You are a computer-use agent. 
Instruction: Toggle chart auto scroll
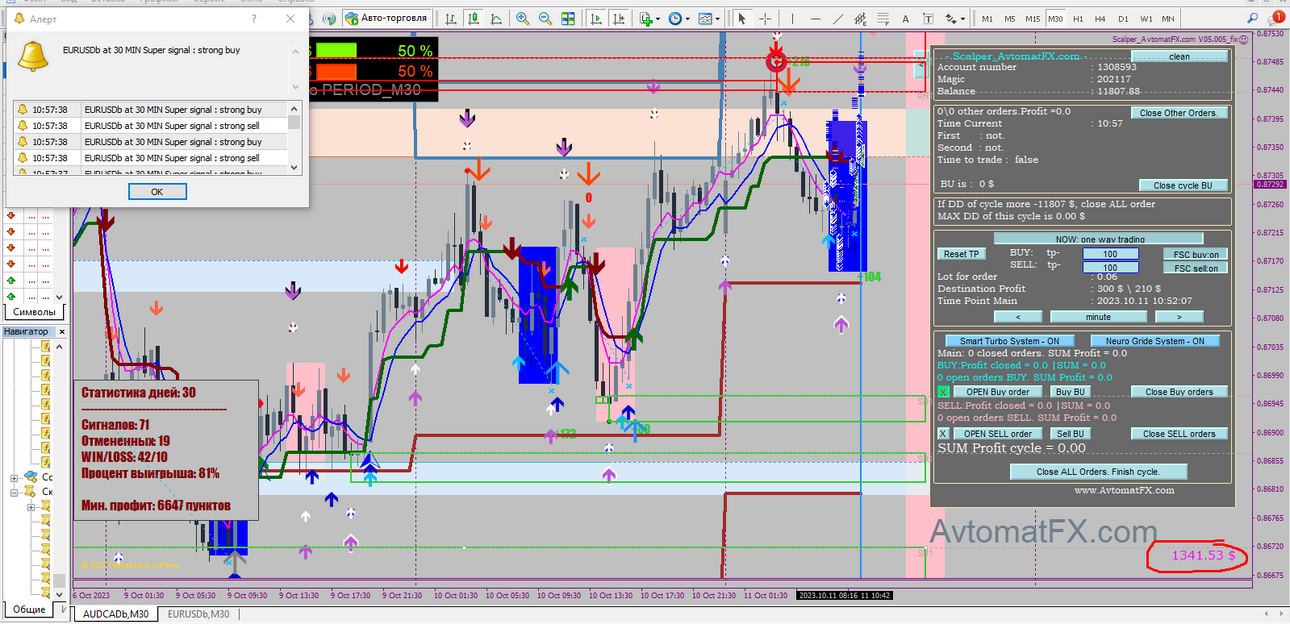(597, 18)
